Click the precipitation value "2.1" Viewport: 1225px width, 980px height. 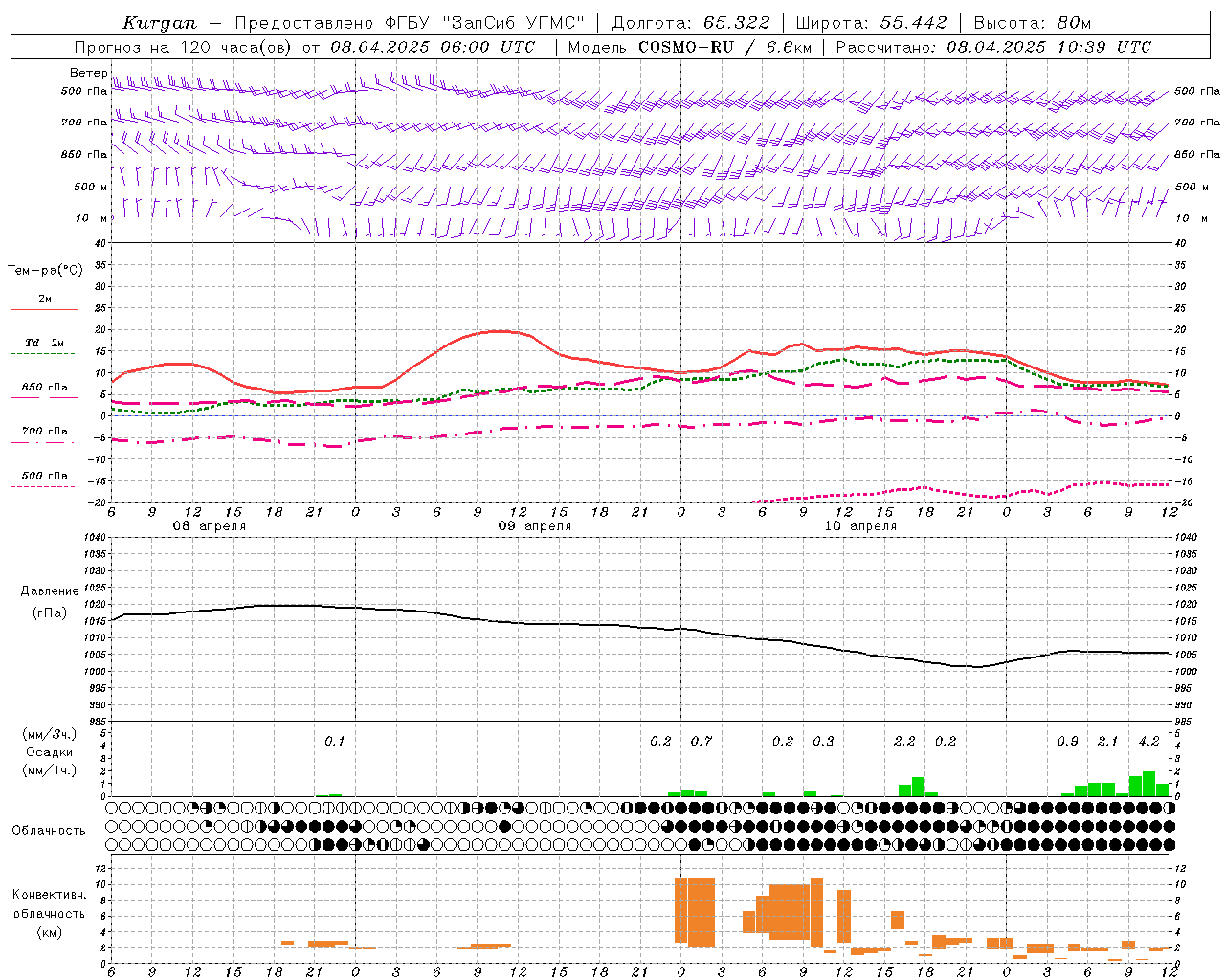(x=1108, y=741)
